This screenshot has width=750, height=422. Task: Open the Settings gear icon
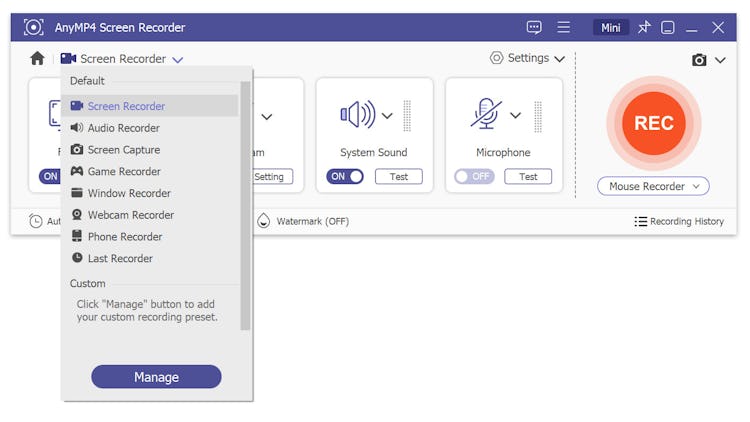[x=496, y=58]
